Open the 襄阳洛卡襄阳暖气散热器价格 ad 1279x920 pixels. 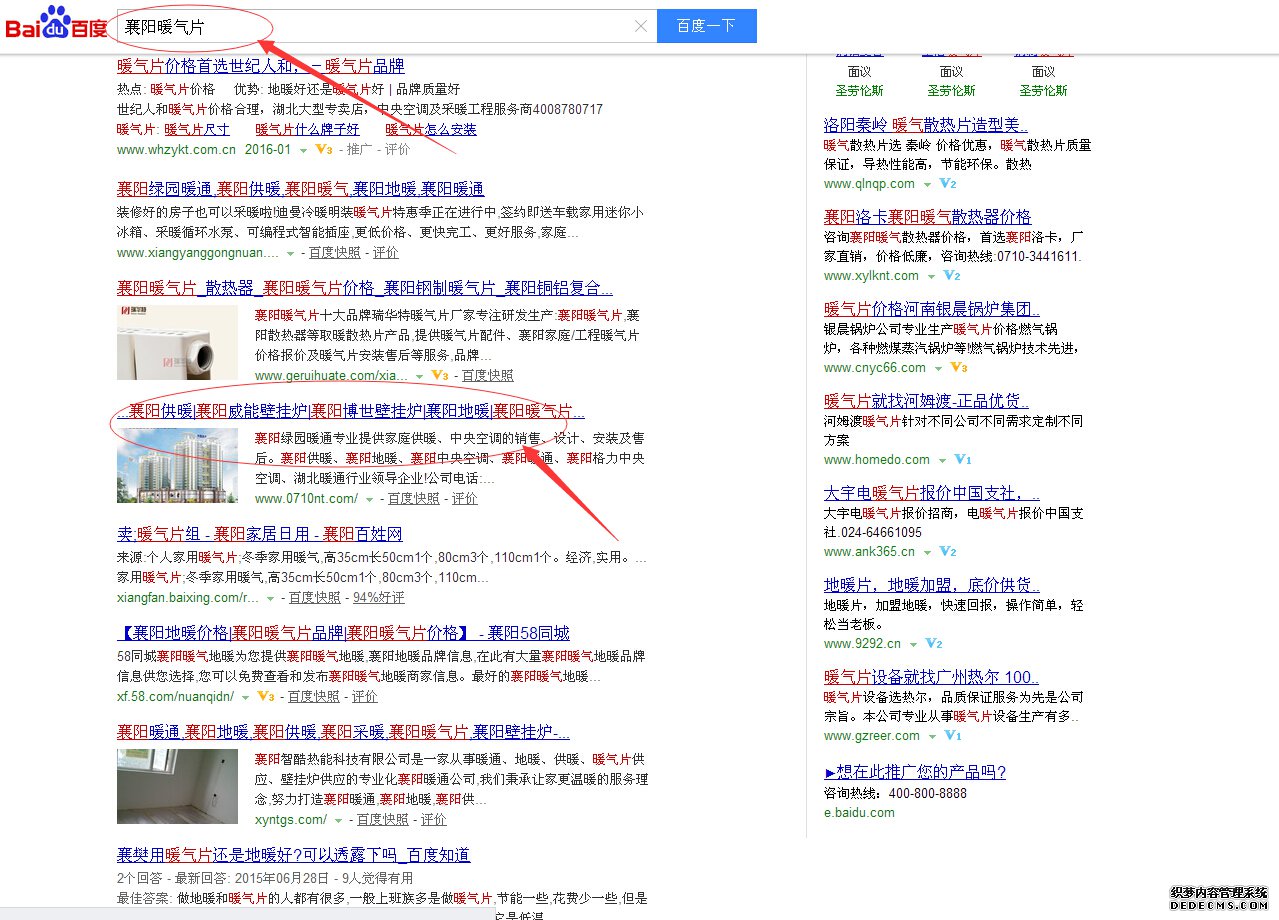927,217
